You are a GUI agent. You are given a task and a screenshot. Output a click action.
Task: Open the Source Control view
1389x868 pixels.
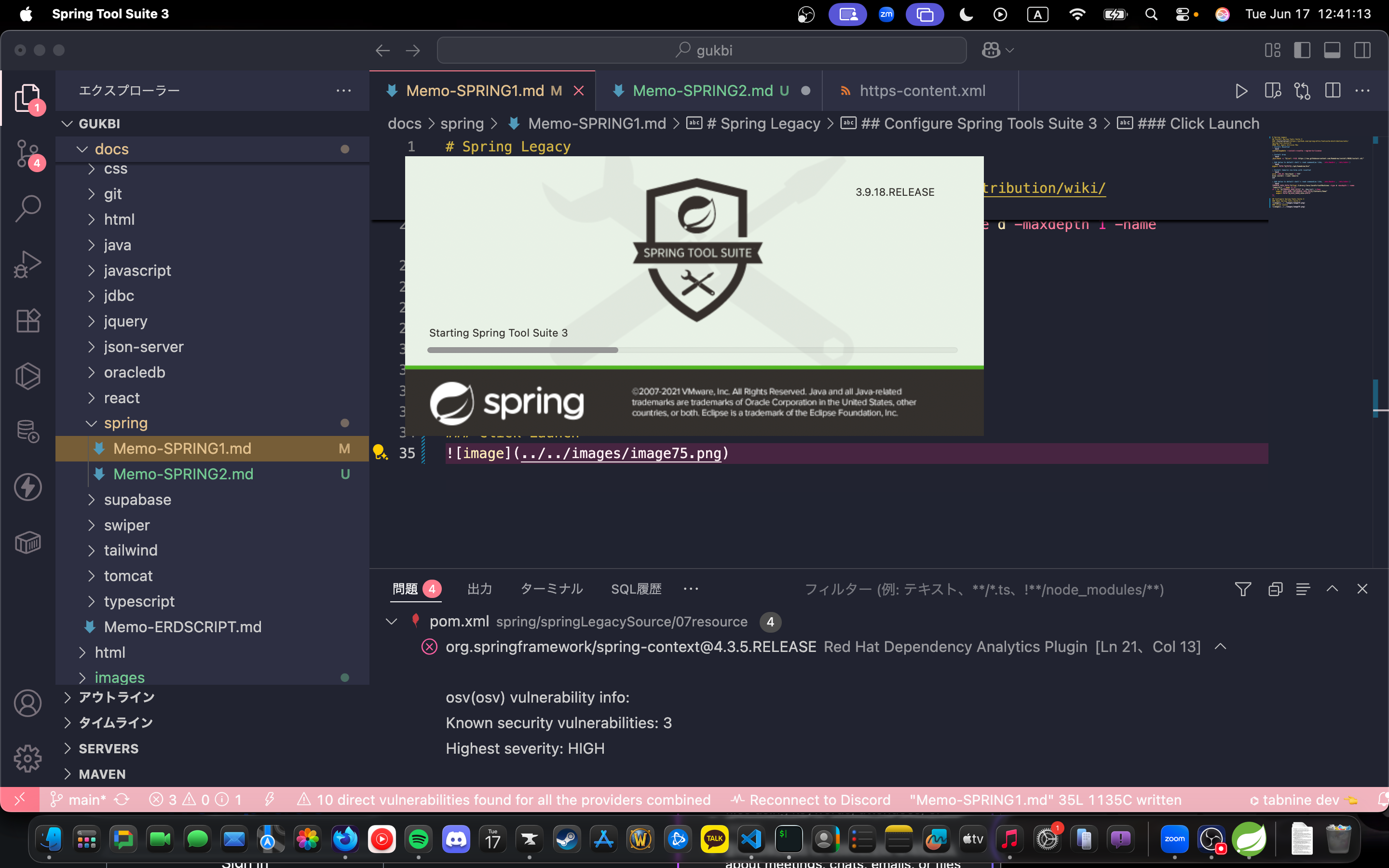[x=27, y=154]
